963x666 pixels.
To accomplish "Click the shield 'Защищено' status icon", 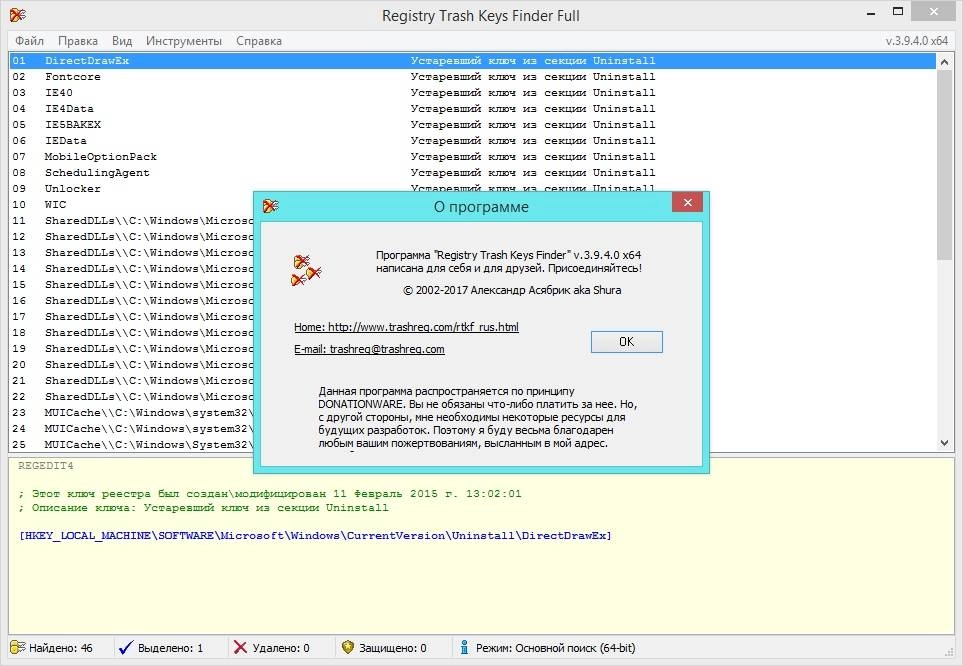I will 348,648.
